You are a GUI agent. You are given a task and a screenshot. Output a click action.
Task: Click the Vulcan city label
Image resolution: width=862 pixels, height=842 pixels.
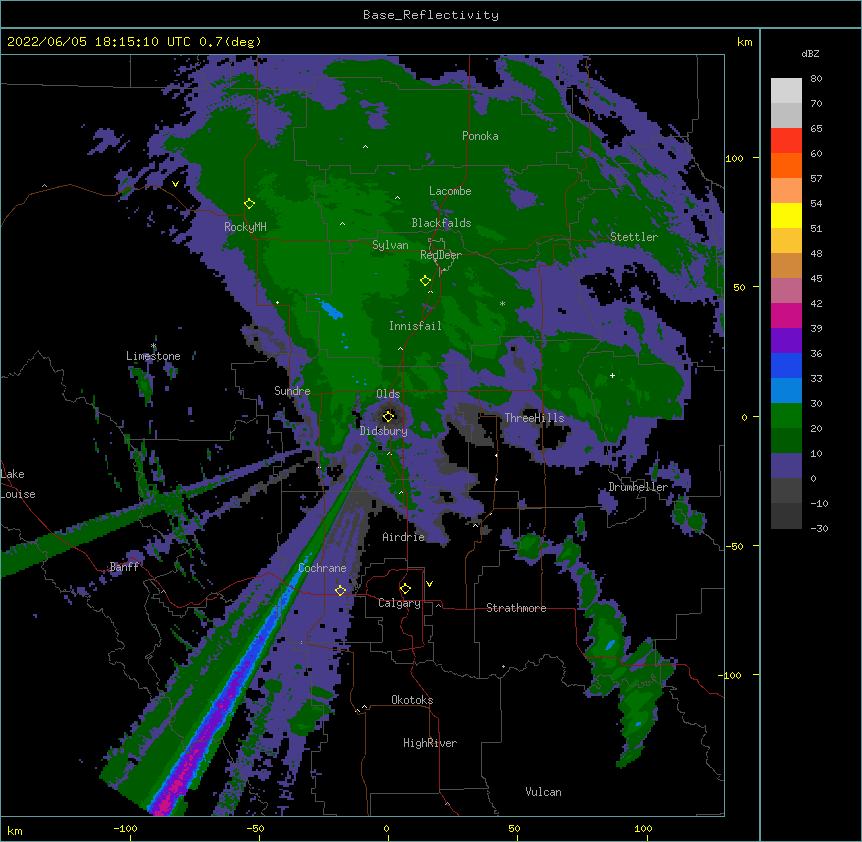543,792
